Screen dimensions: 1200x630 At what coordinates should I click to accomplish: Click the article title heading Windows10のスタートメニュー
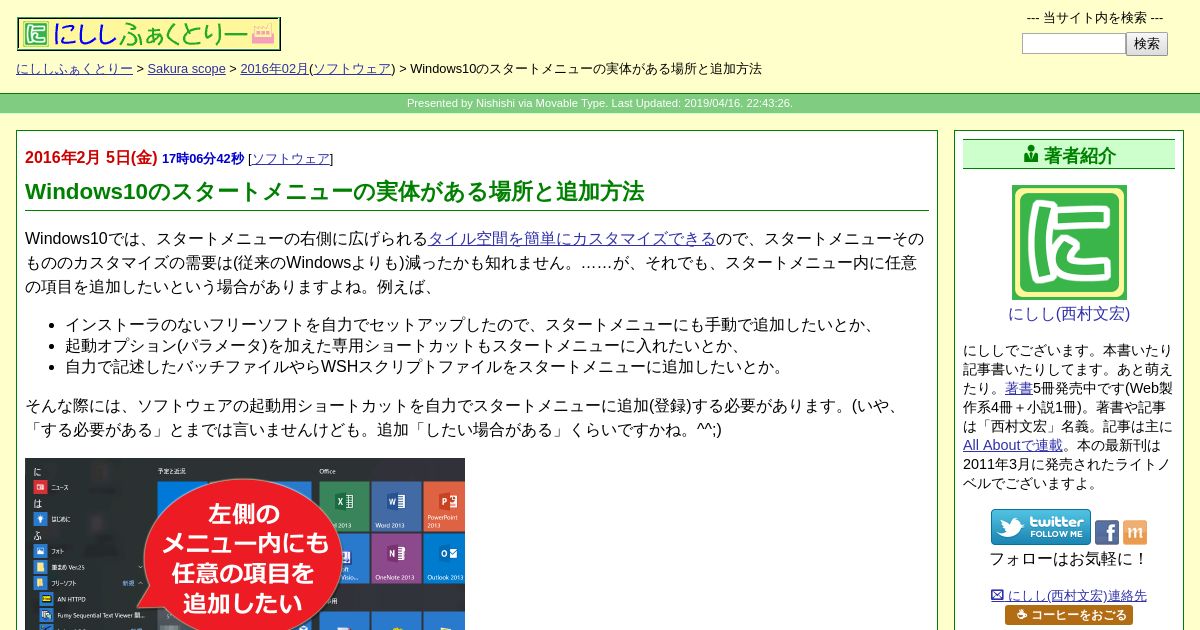point(334,192)
